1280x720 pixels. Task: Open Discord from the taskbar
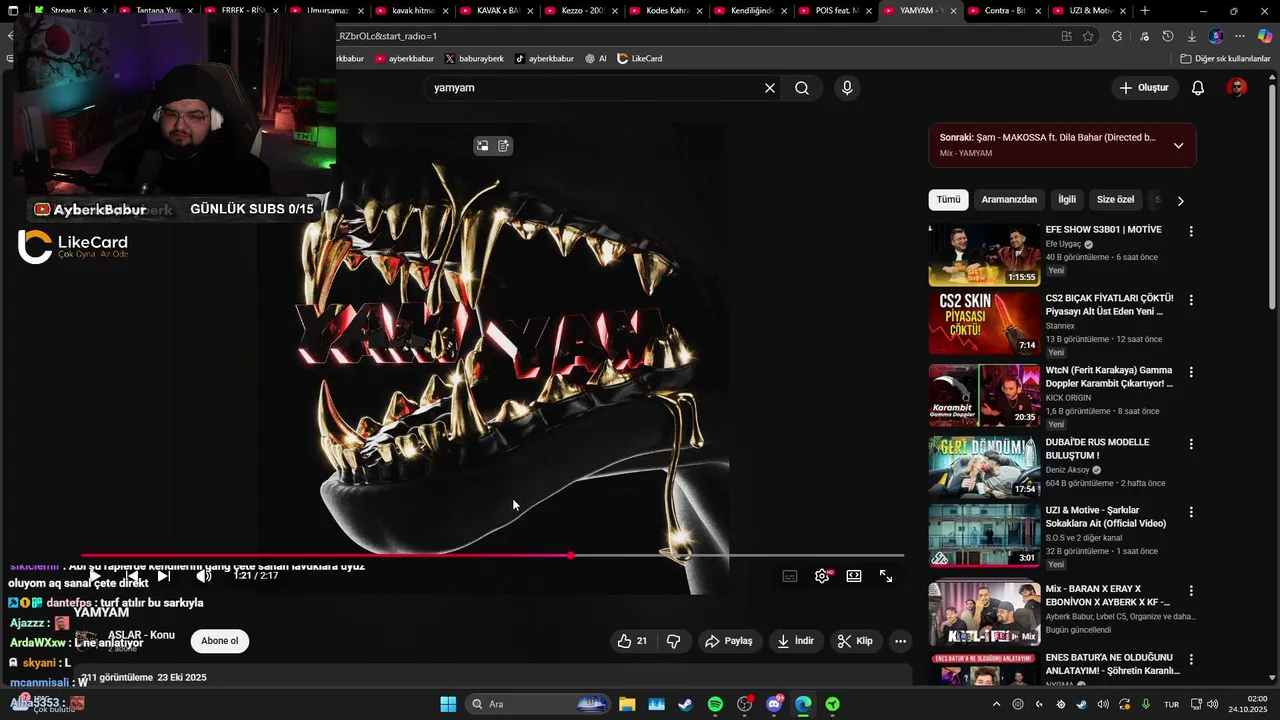tap(774, 704)
